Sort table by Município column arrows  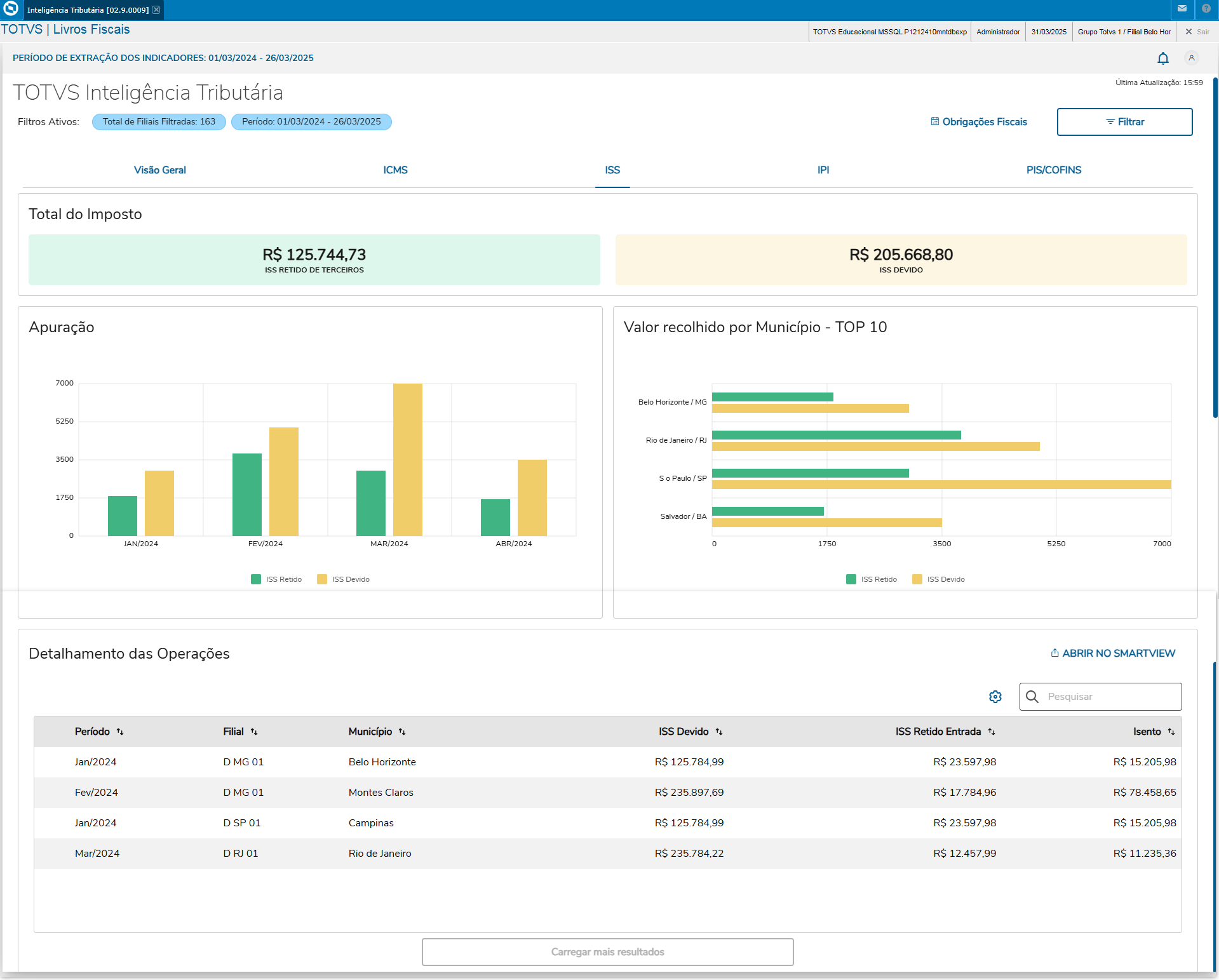tap(402, 732)
